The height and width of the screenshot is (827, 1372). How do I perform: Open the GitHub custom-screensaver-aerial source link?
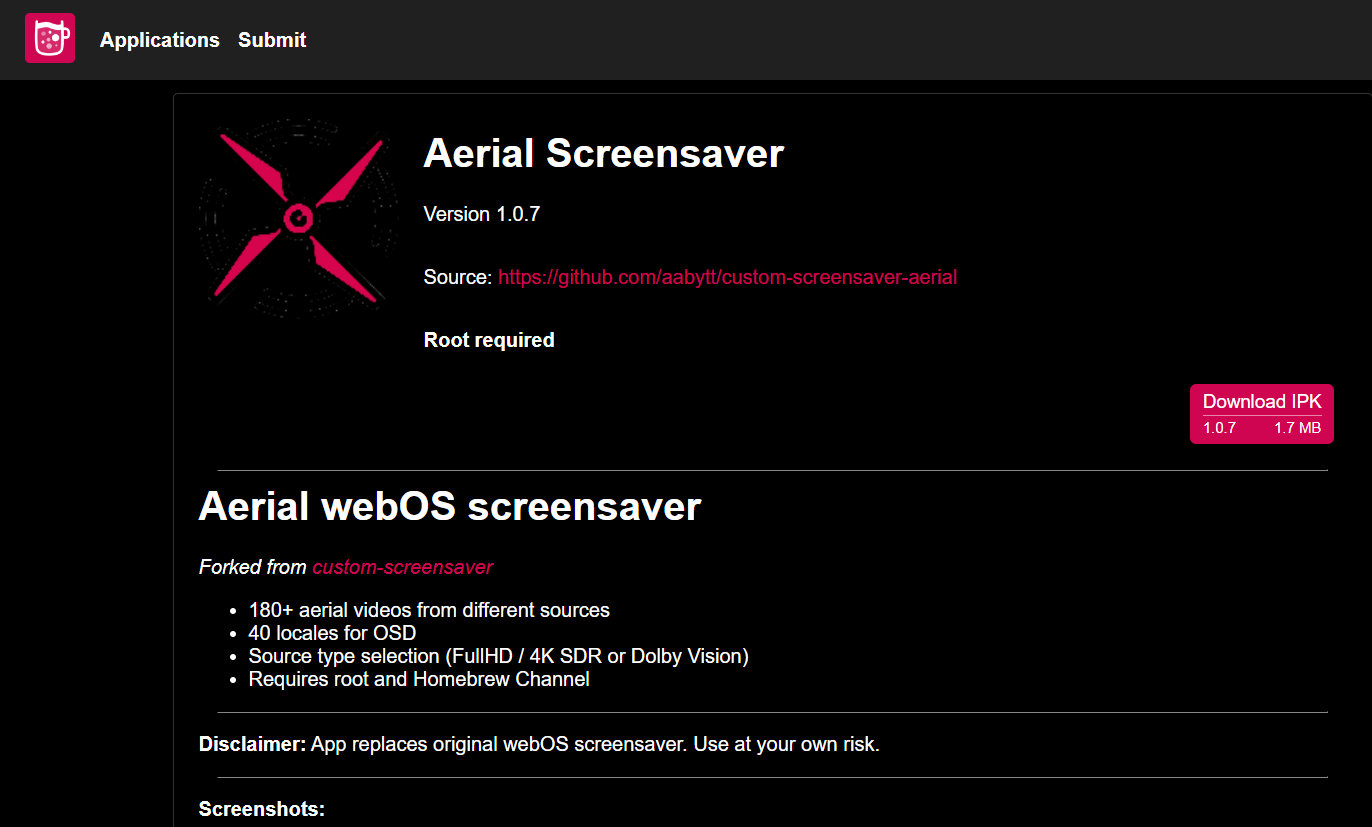click(727, 277)
